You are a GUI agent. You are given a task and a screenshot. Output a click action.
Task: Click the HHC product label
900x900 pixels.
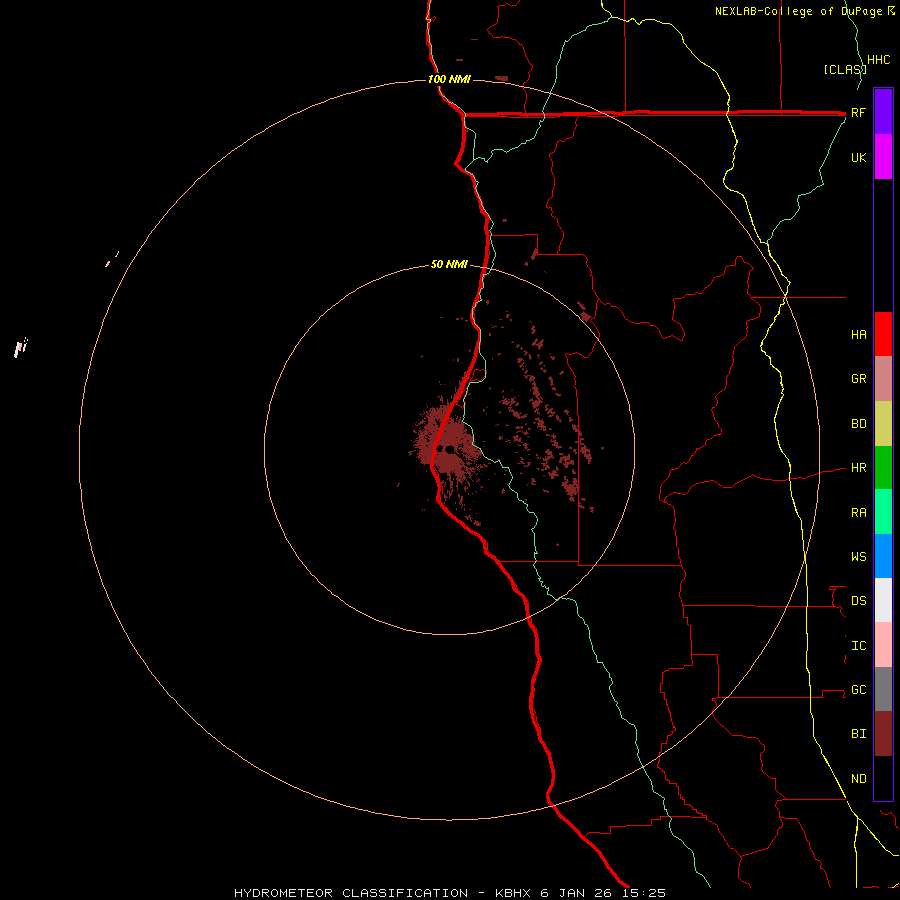click(878, 60)
